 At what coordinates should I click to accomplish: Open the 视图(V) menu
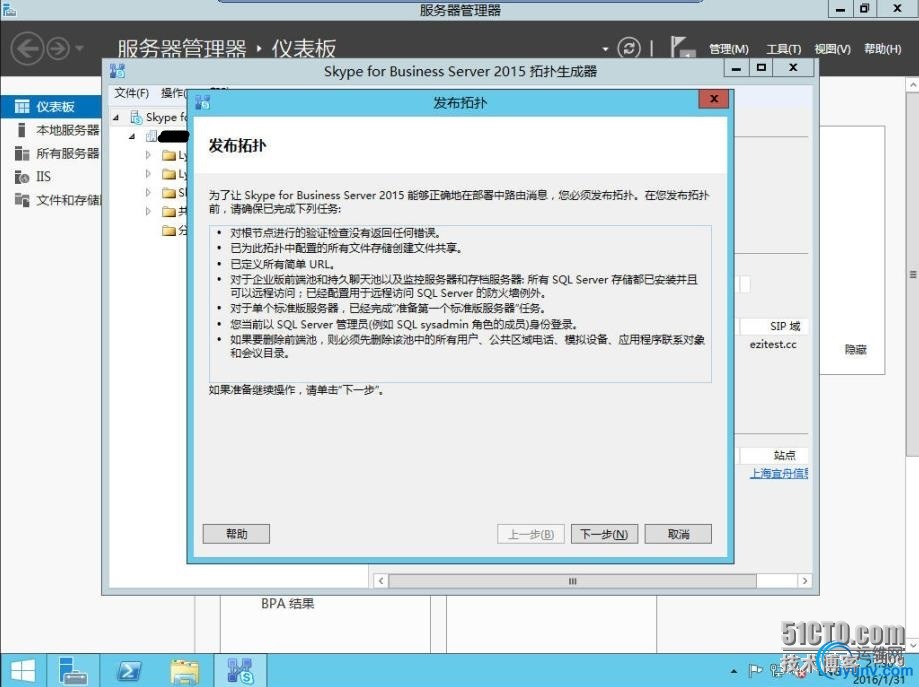click(x=832, y=49)
